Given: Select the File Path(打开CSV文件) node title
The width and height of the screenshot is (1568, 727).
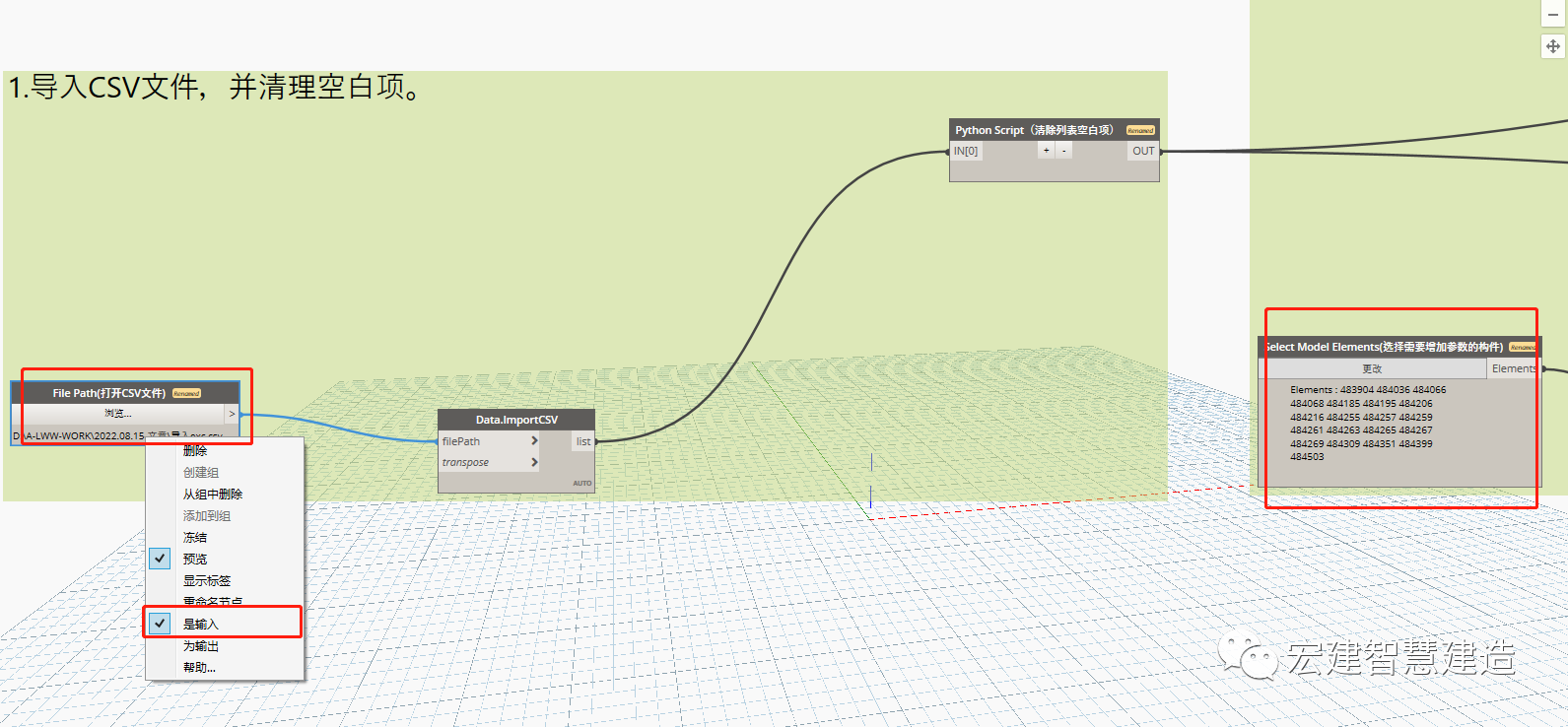Looking at the screenshot, I should pyautogui.click(x=109, y=393).
